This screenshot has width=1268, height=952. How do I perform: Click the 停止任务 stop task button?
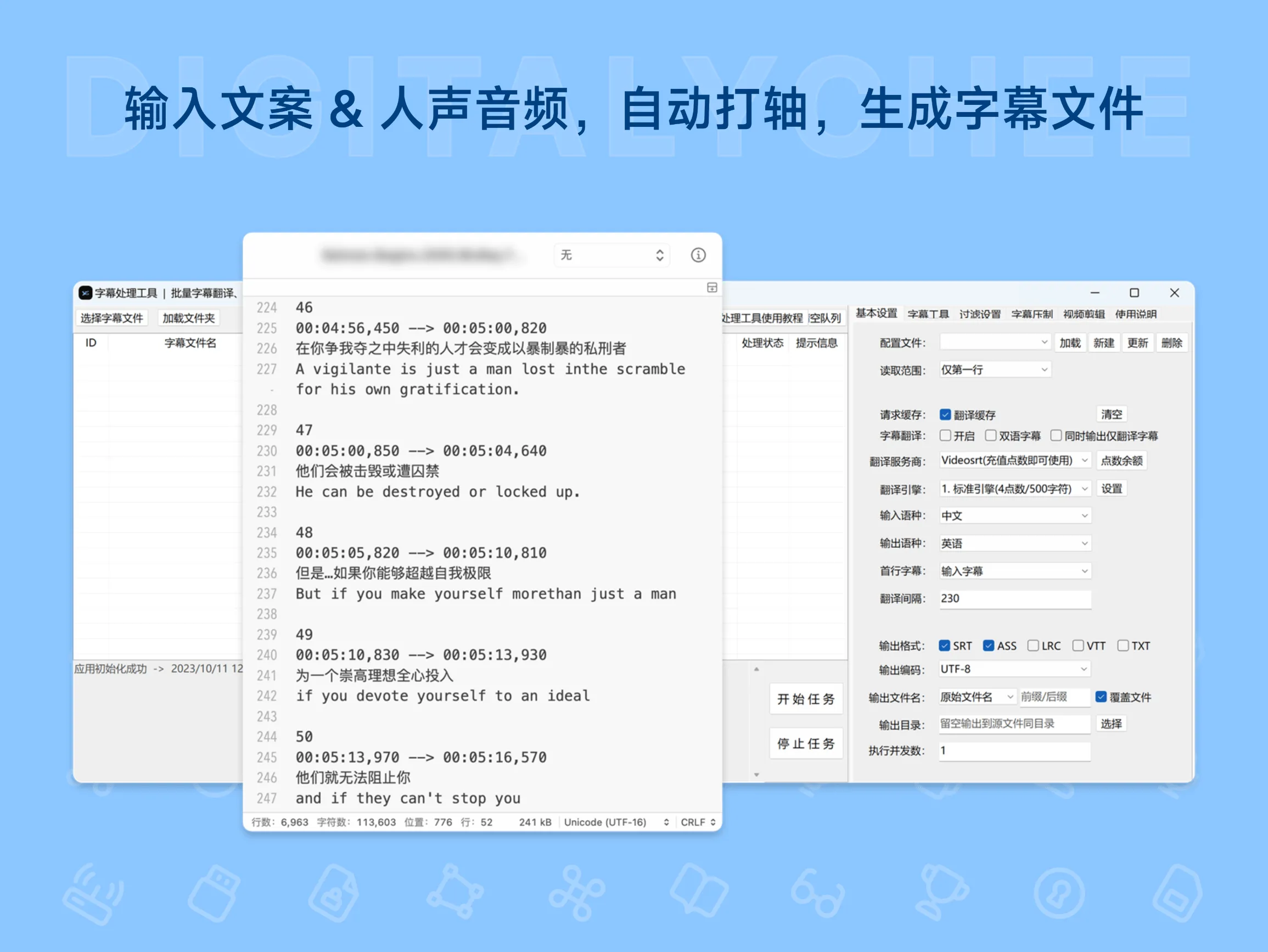tap(805, 743)
